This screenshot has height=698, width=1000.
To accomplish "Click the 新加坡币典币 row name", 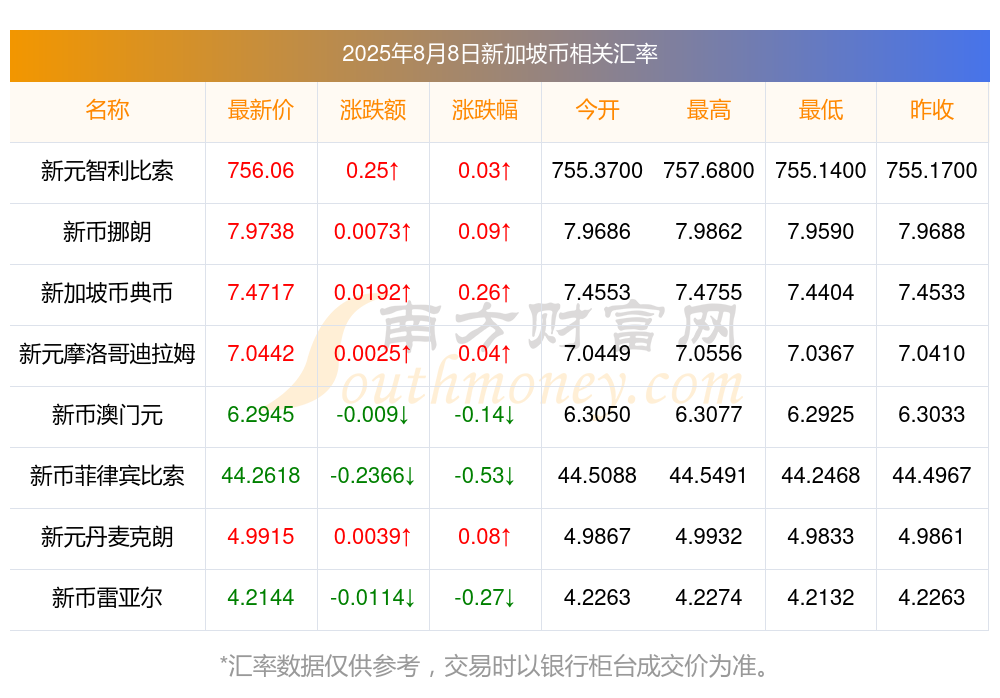I will coord(107,293).
